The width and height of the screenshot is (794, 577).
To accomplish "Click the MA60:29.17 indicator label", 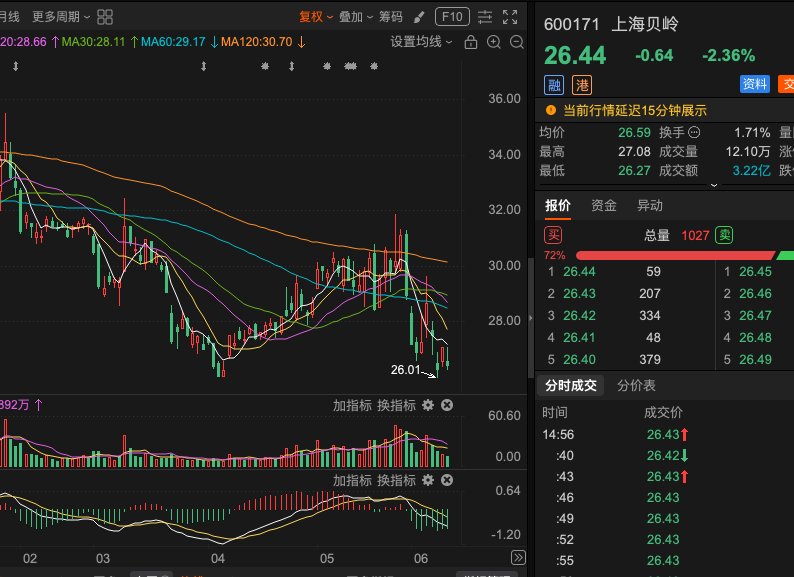I will (x=173, y=42).
